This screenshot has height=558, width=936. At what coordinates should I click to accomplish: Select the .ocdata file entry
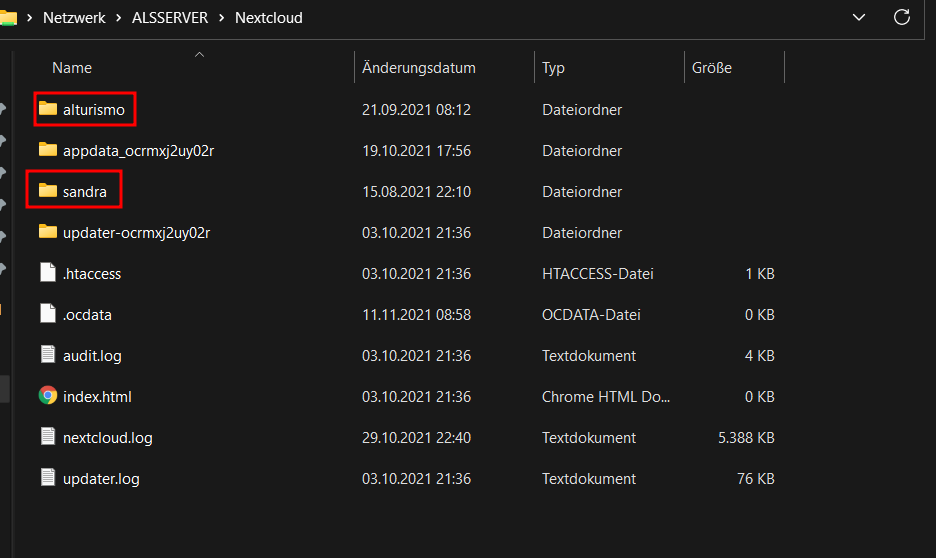coord(407,315)
